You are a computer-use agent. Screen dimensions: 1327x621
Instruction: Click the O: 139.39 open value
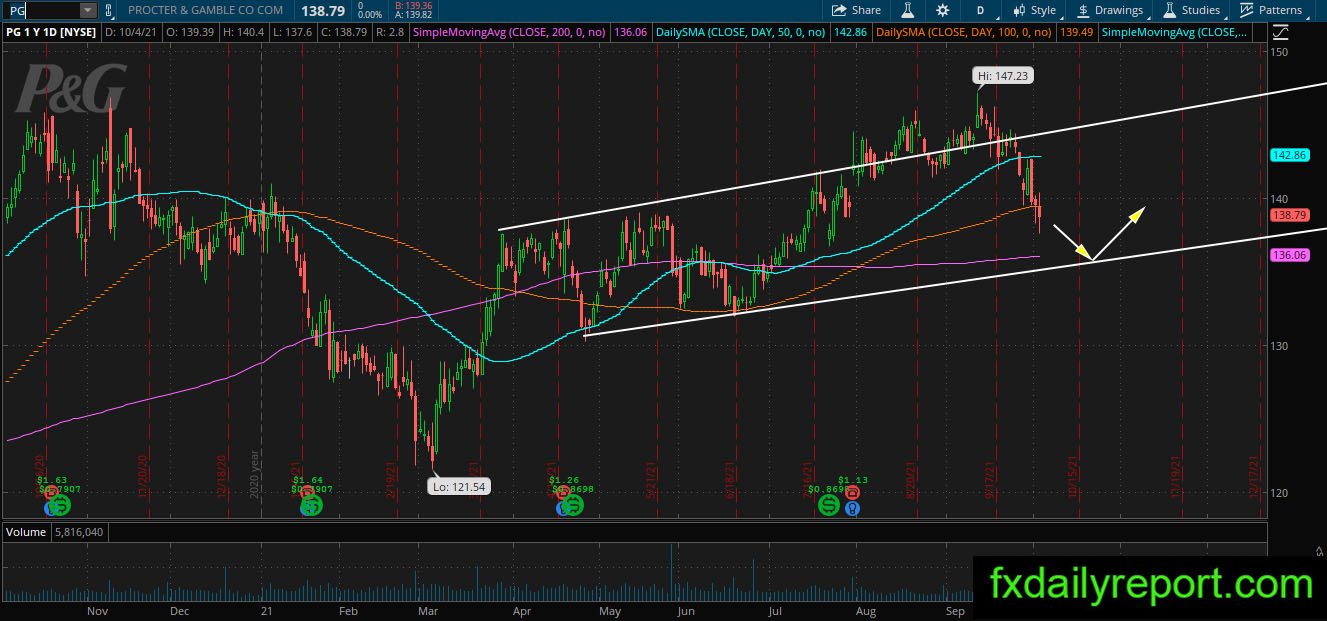(188, 33)
